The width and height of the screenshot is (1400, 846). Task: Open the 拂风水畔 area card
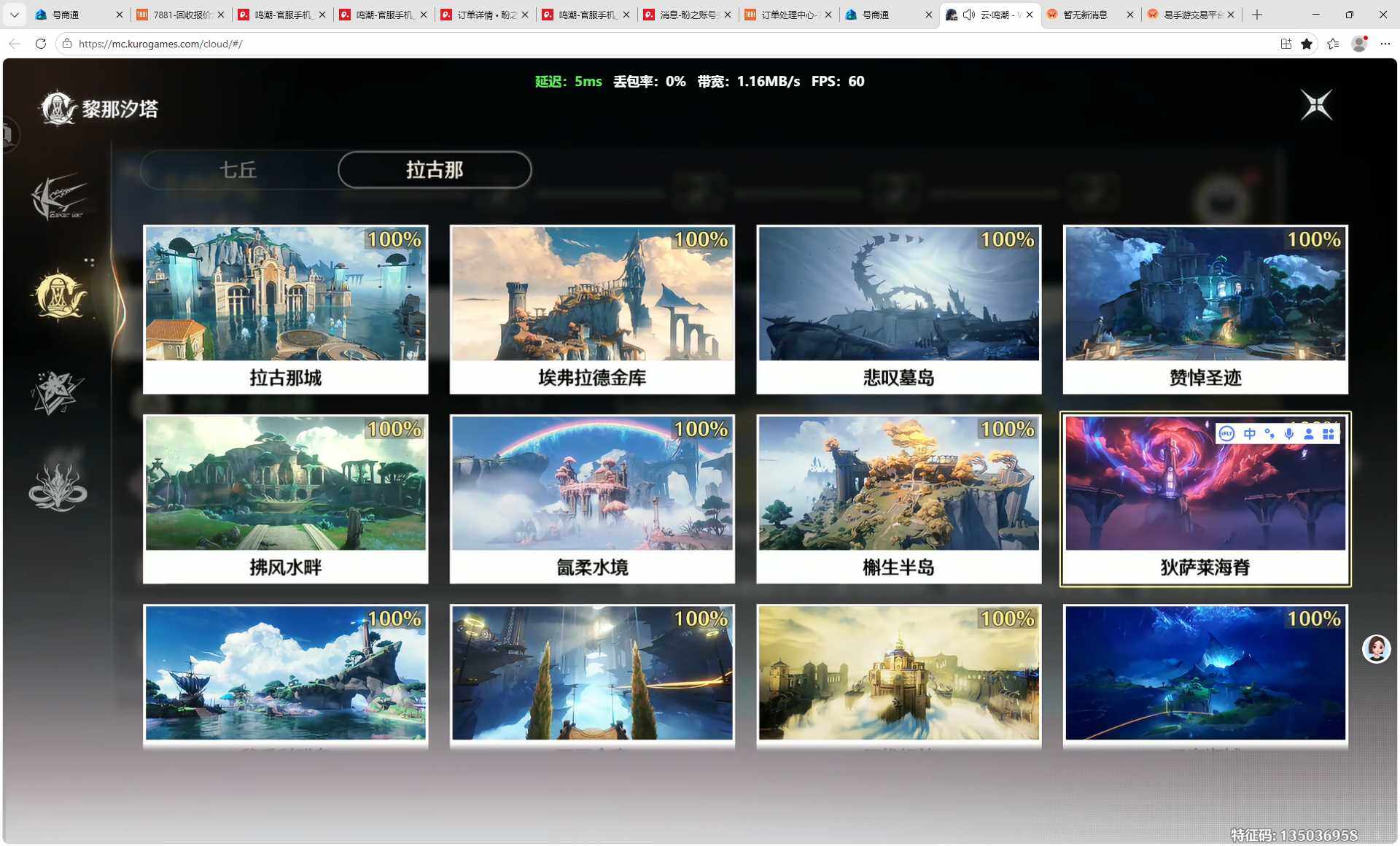(x=286, y=499)
